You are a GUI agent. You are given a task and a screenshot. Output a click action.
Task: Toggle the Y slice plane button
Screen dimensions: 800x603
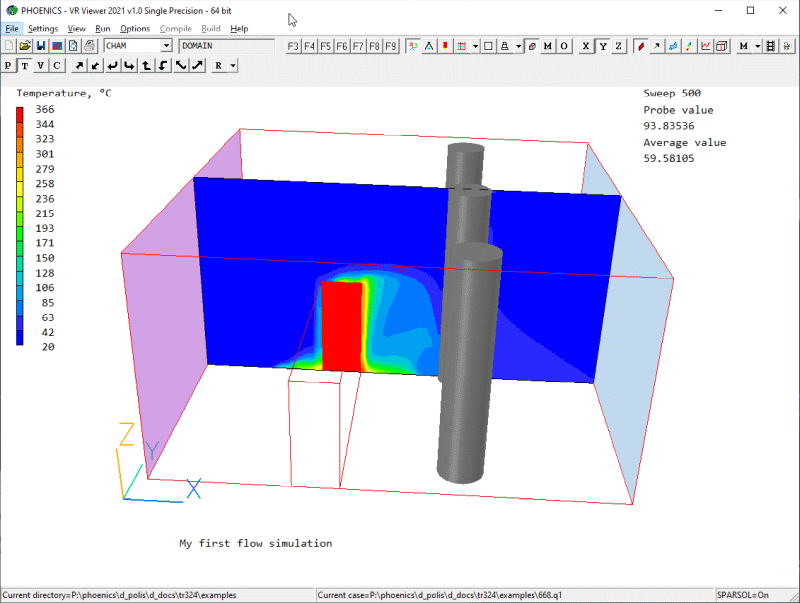tap(603, 46)
